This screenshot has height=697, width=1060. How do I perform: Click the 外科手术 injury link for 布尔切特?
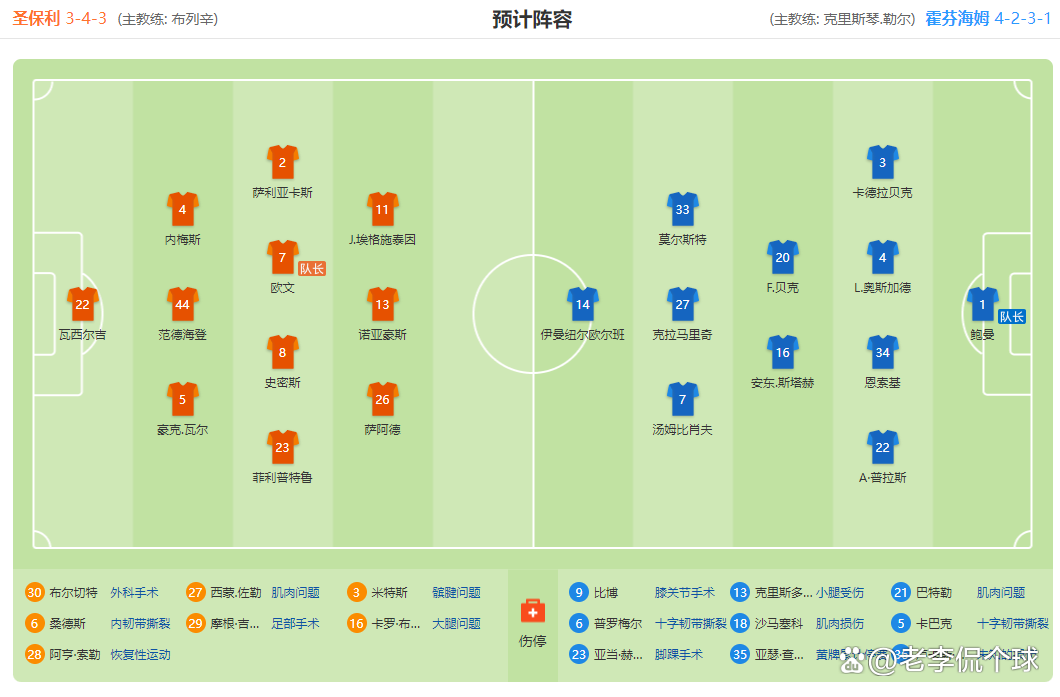(134, 592)
